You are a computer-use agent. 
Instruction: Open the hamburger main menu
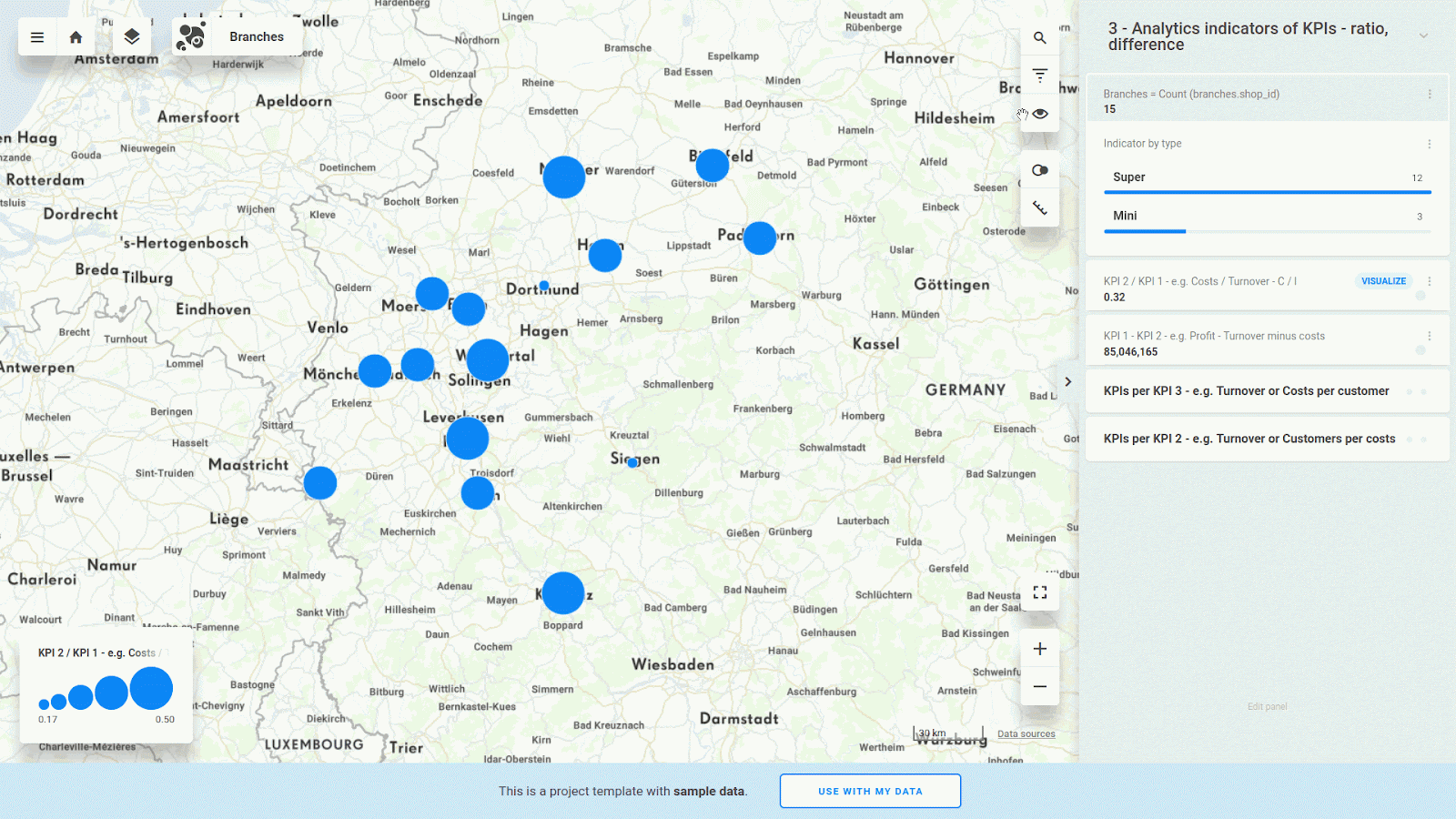coord(37,37)
